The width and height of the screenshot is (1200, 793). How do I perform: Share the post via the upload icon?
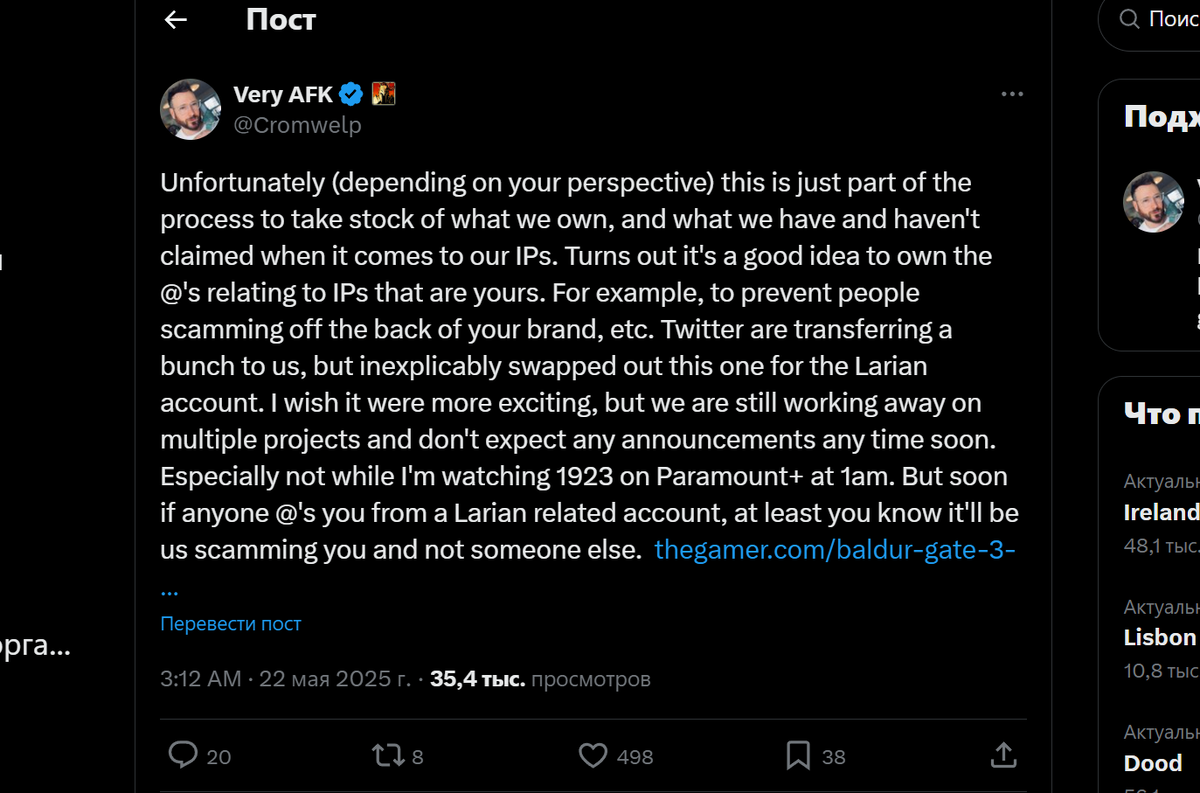point(1003,755)
